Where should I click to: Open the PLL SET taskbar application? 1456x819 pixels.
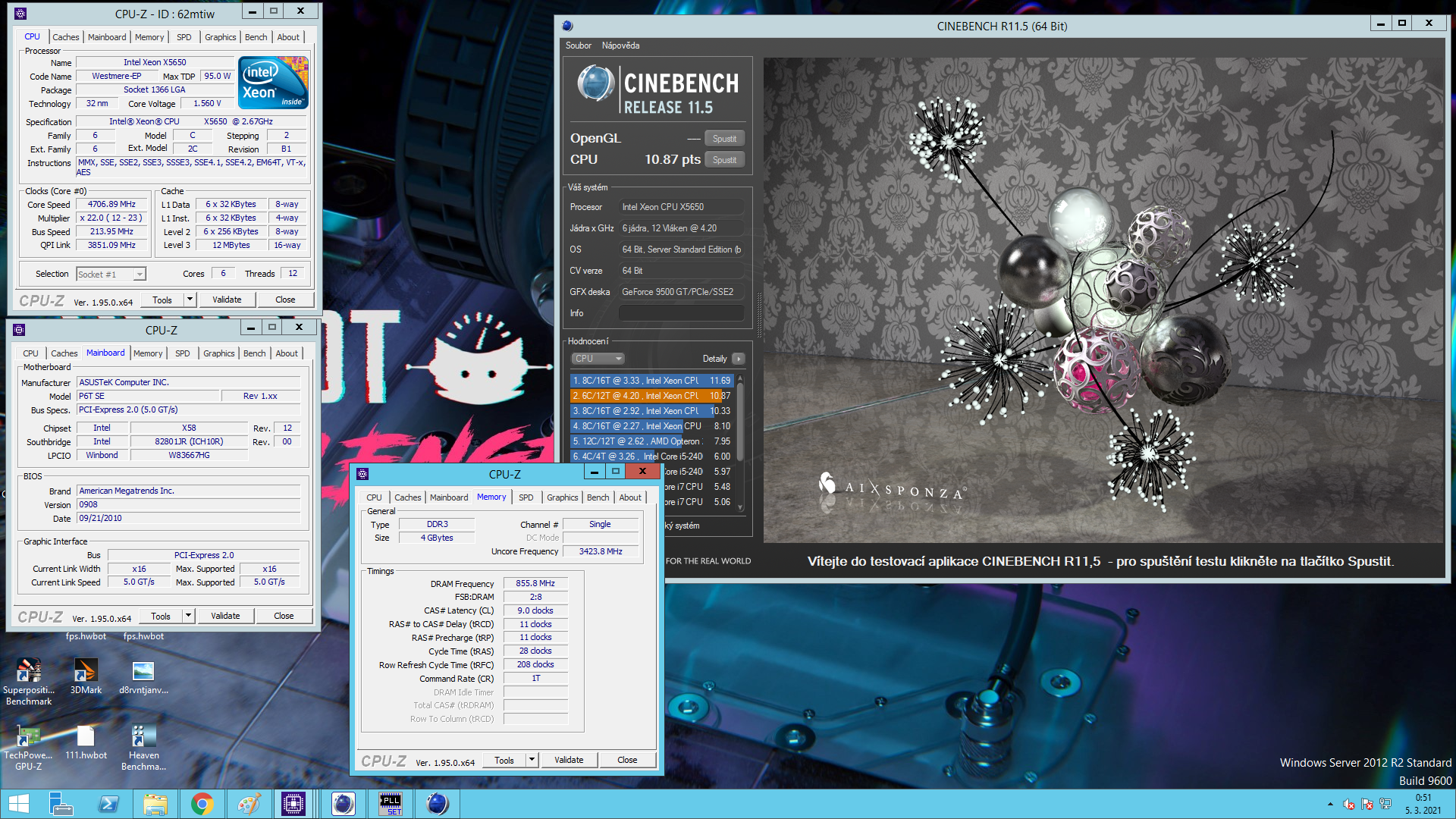pyautogui.click(x=391, y=804)
